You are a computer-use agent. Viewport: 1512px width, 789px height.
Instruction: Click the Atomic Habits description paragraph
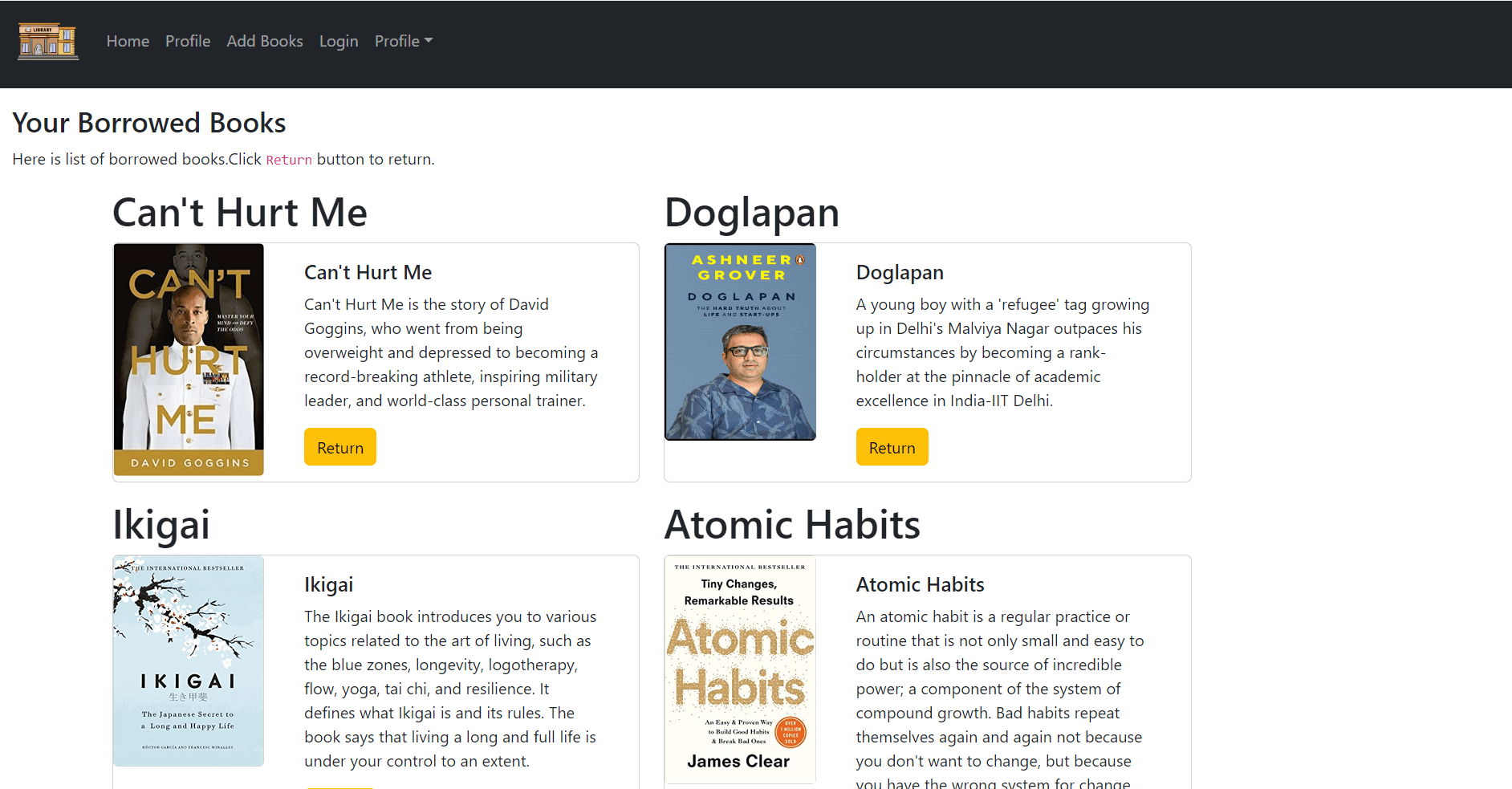pyautogui.click(x=1000, y=700)
